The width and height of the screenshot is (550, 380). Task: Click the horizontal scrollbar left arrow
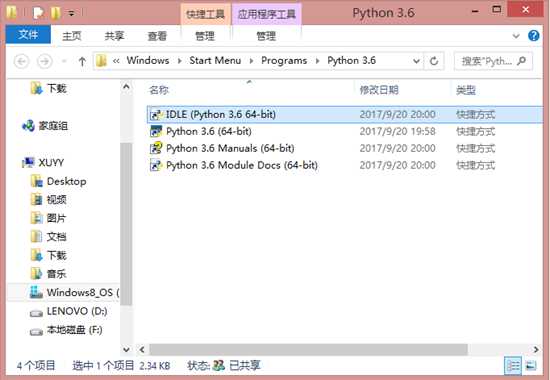click(x=142, y=349)
